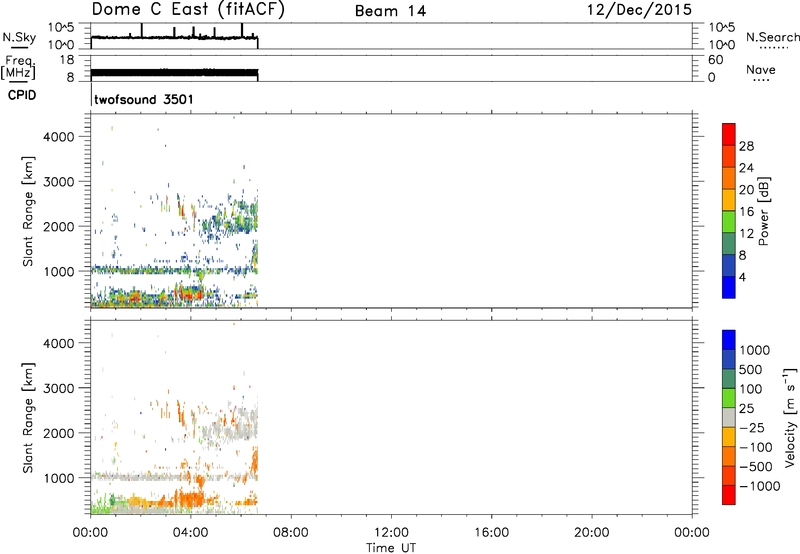
Task: Click the 'Beam 14' label
Action: 390,11
